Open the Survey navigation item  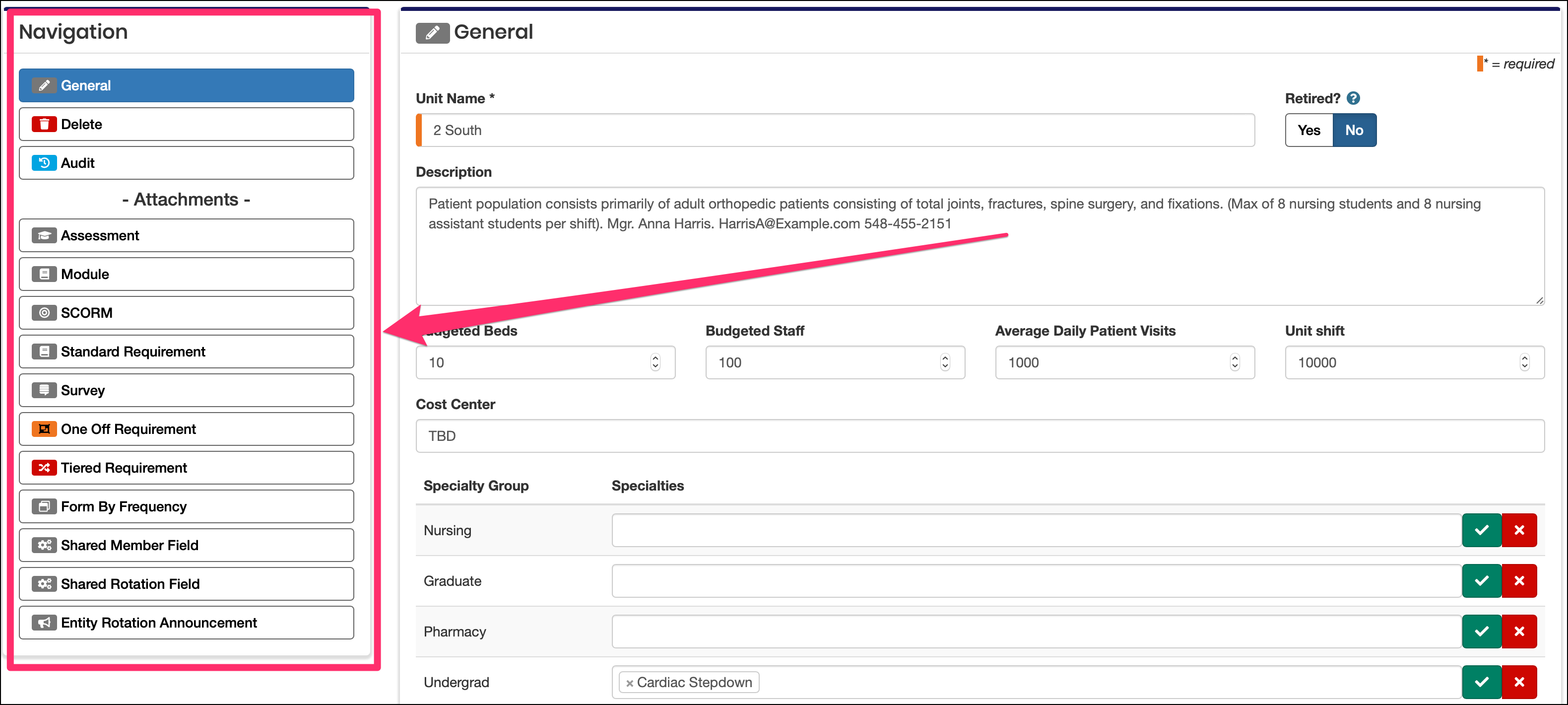point(186,390)
